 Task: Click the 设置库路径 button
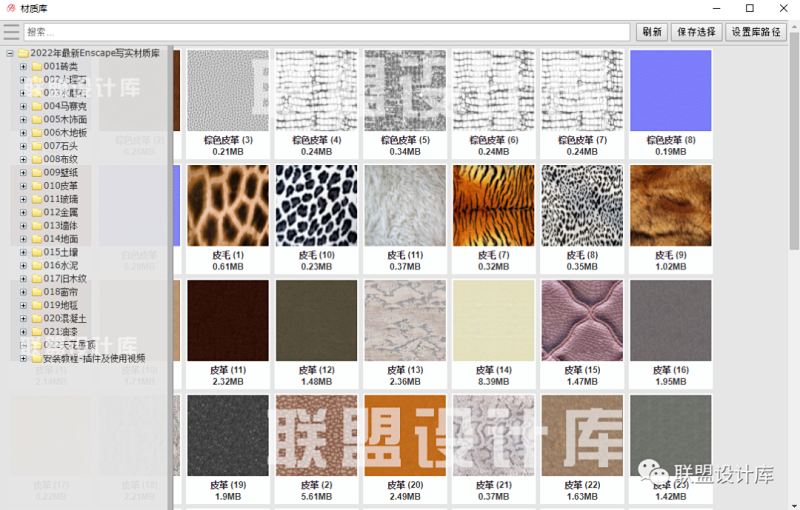pyautogui.click(x=757, y=32)
